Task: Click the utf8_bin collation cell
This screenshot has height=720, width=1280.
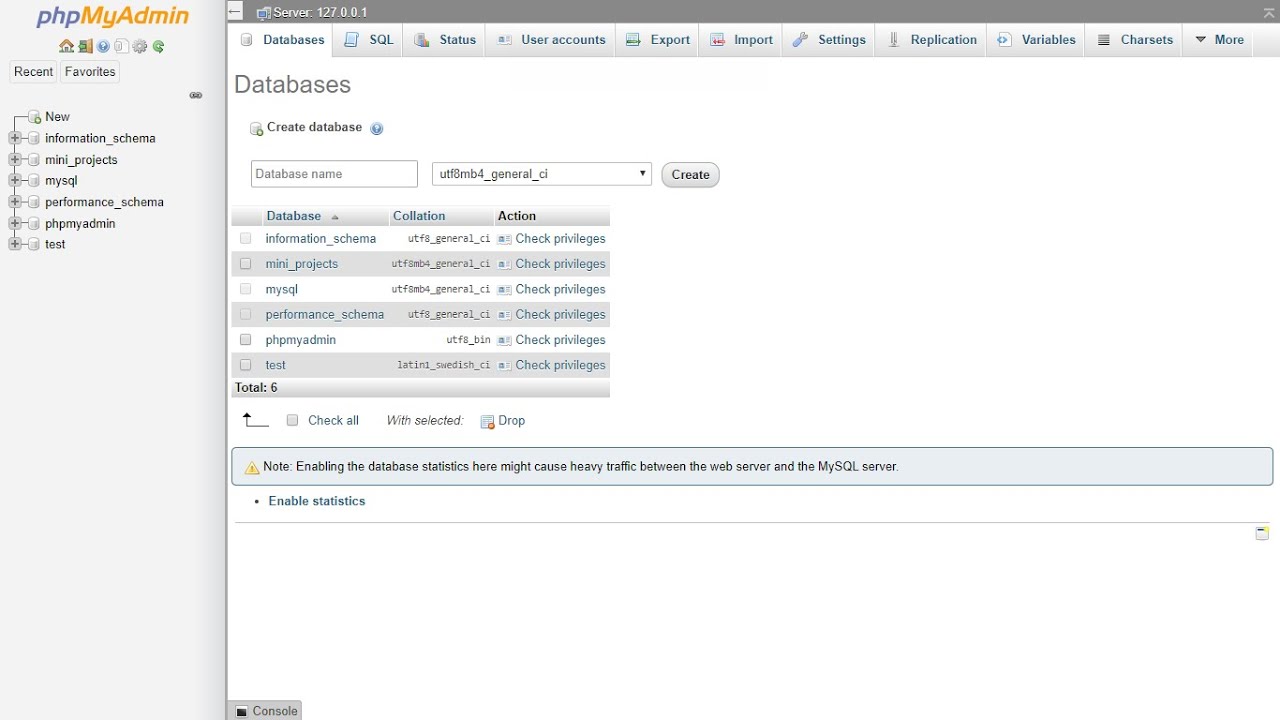Action: click(x=468, y=340)
